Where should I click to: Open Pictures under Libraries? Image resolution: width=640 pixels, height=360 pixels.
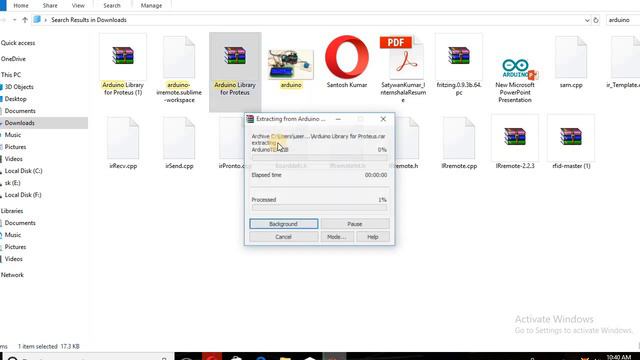(16, 247)
